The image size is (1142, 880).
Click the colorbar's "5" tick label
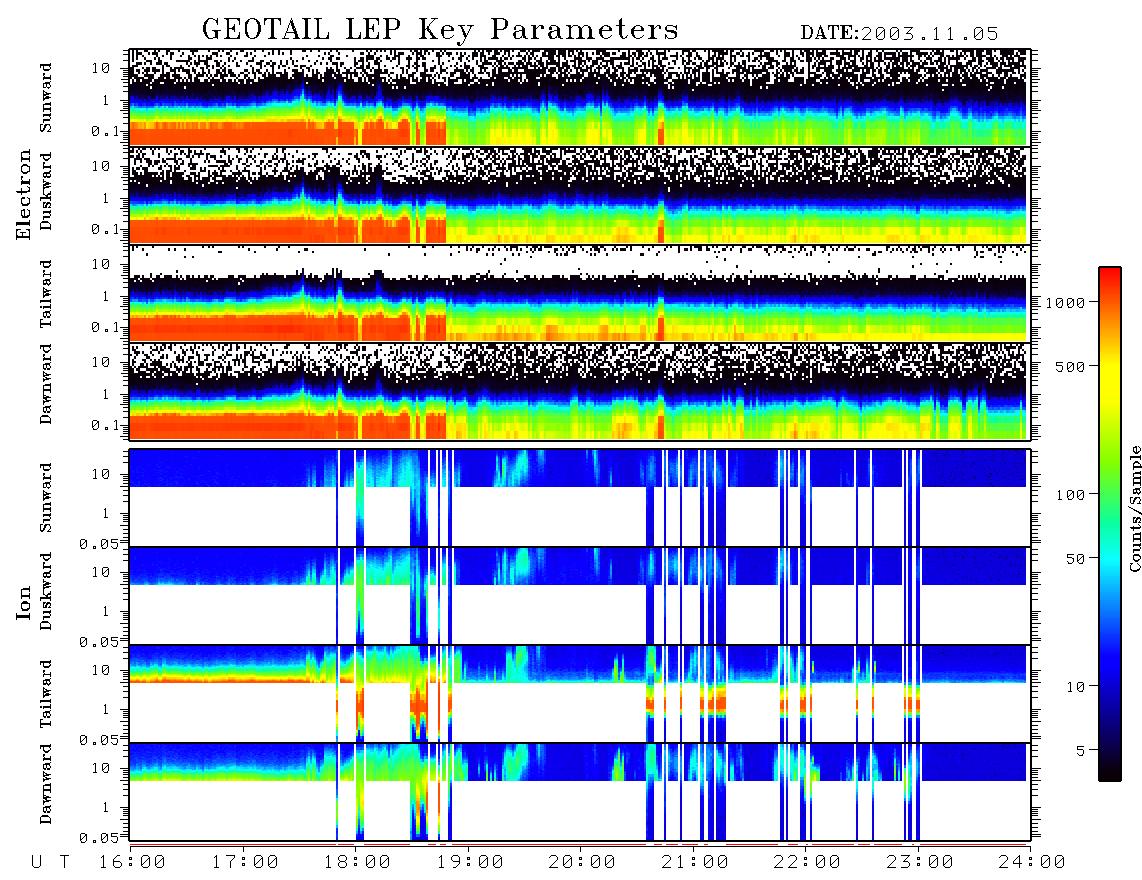pos(1081,751)
